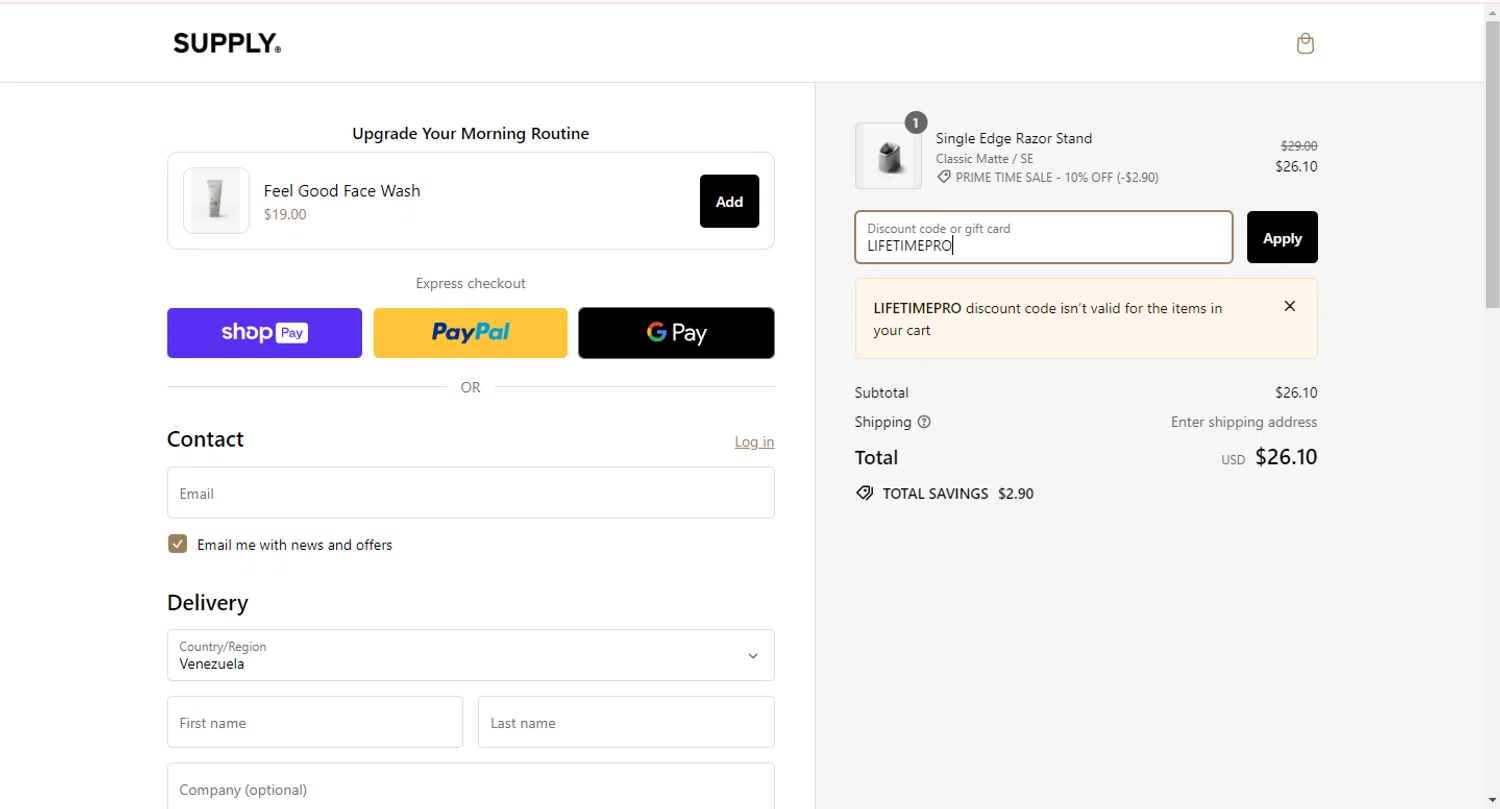Uncheck Email me with news and offers
The height and width of the screenshot is (809, 1500).
[x=178, y=544]
